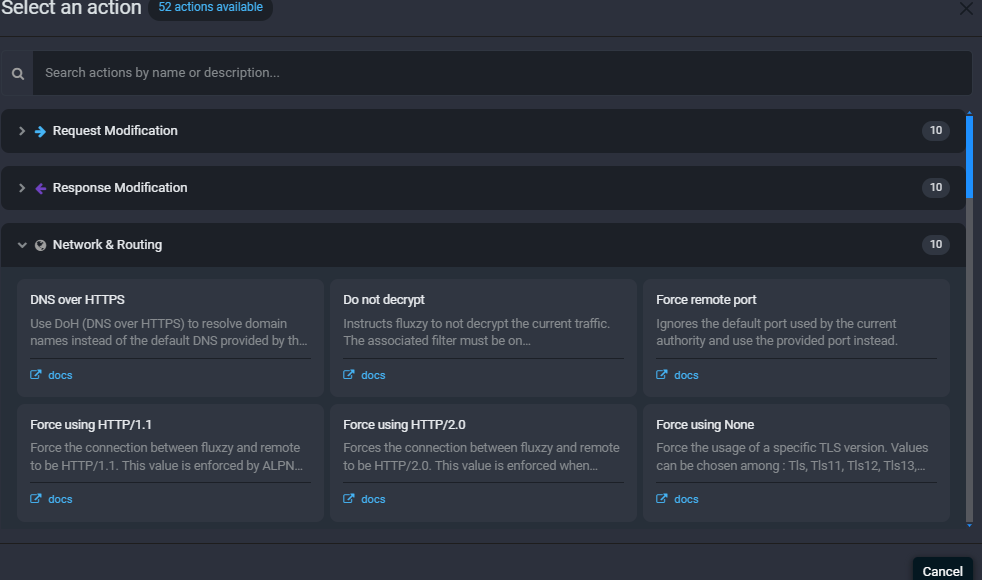Screen dimensions: 982x580
Task: Click the search magnifier icon
Action: [18, 74]
